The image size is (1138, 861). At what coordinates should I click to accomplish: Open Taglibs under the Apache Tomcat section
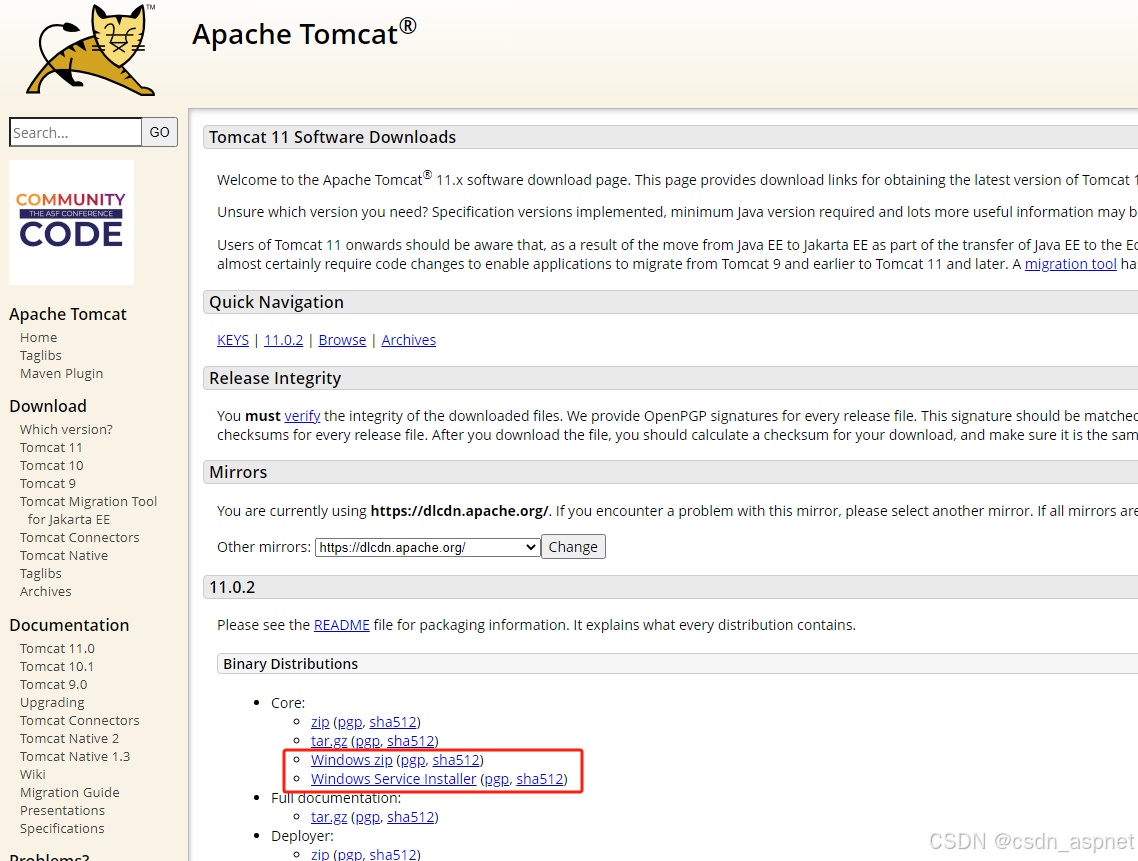point(41,356)
